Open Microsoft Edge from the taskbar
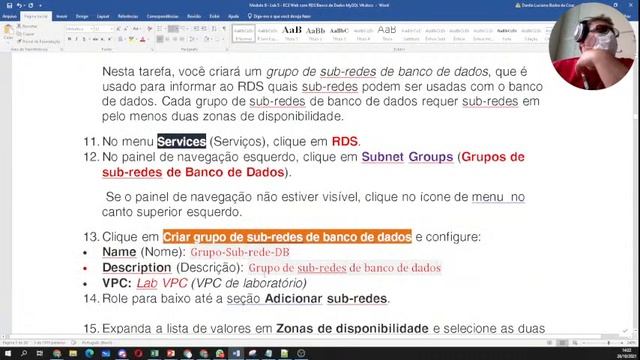 tap(89, 353)
